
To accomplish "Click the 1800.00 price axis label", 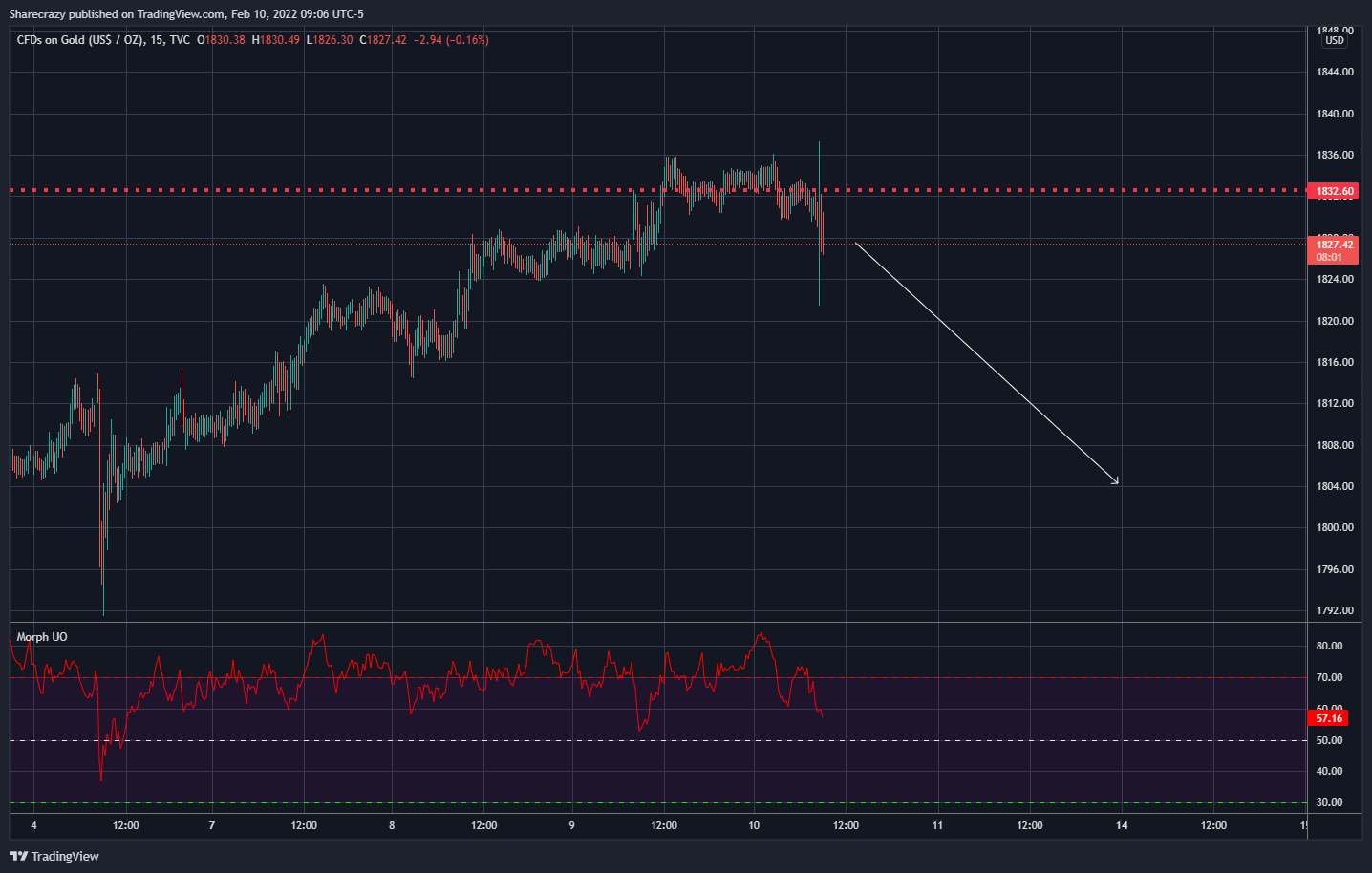I will [x=1335, y=527].
